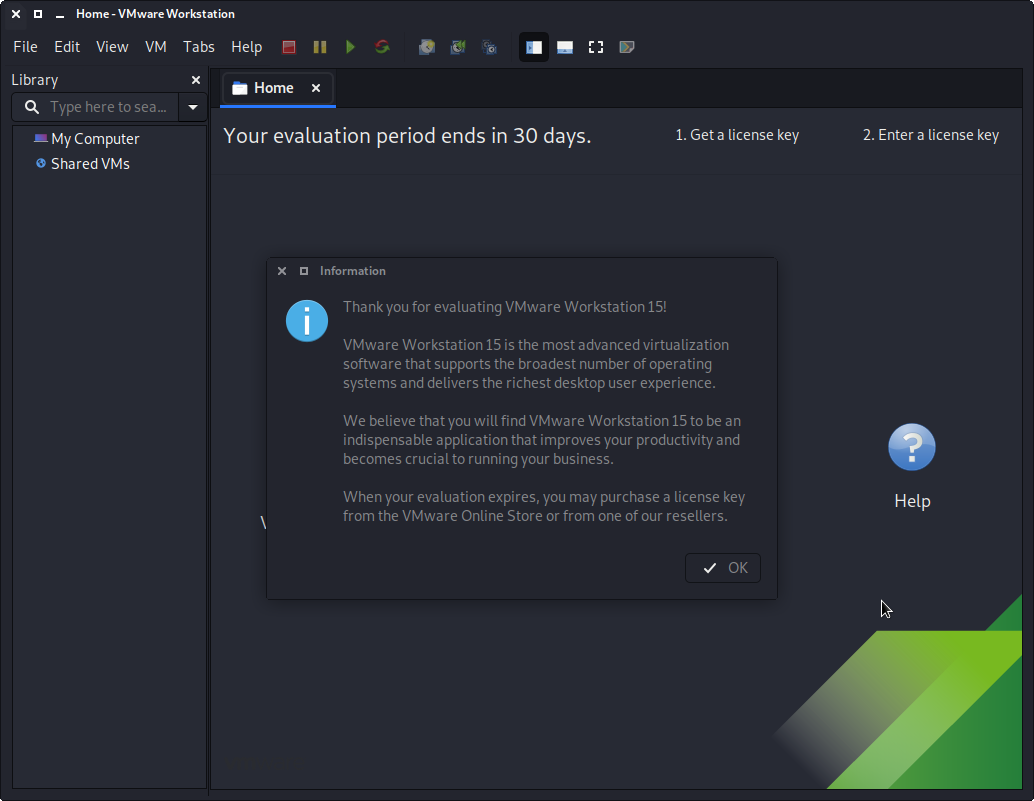Click the Unity mode toolbar icon

pos(627,47)
